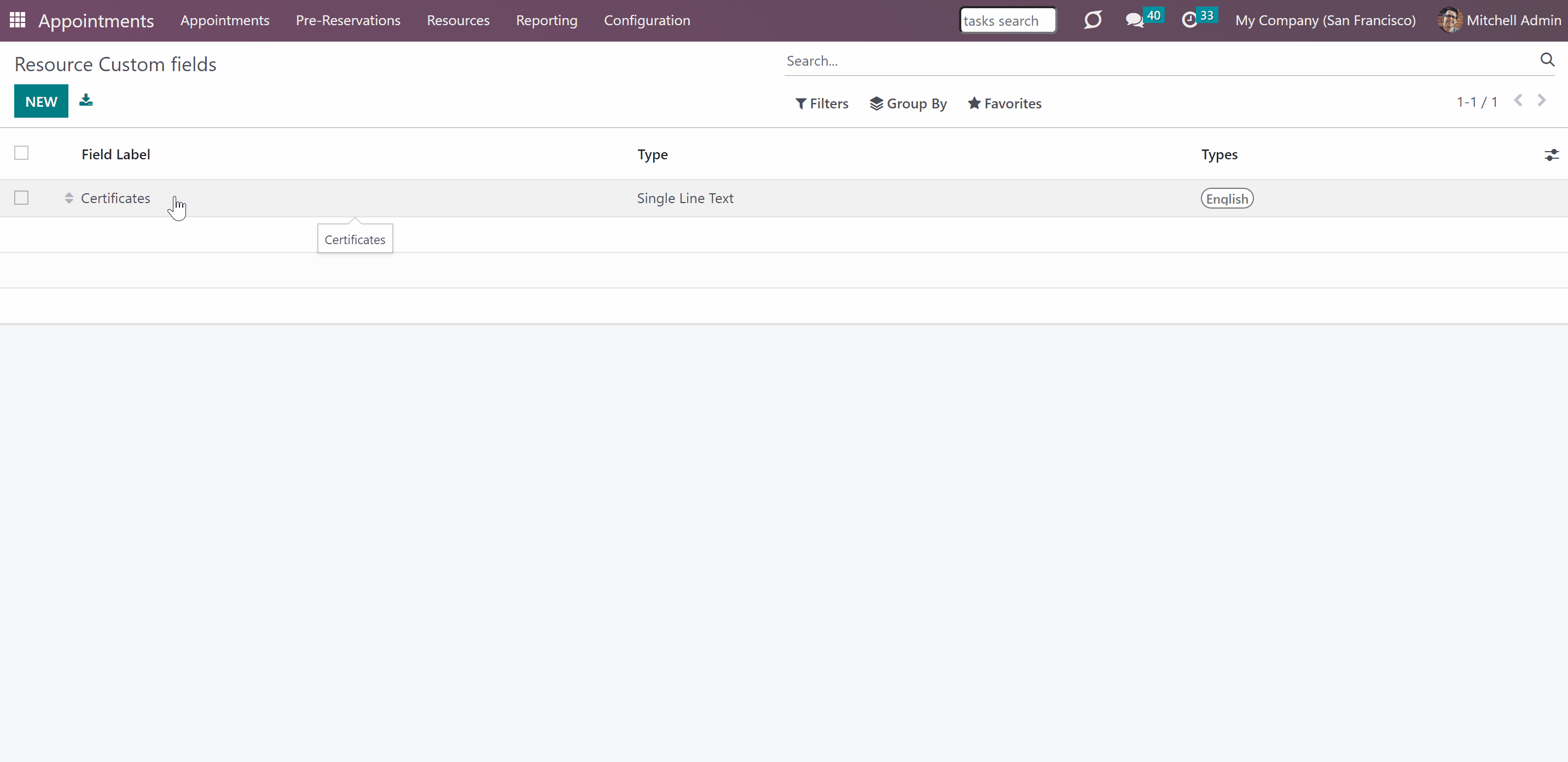Click the NEW button

(42, 101)
